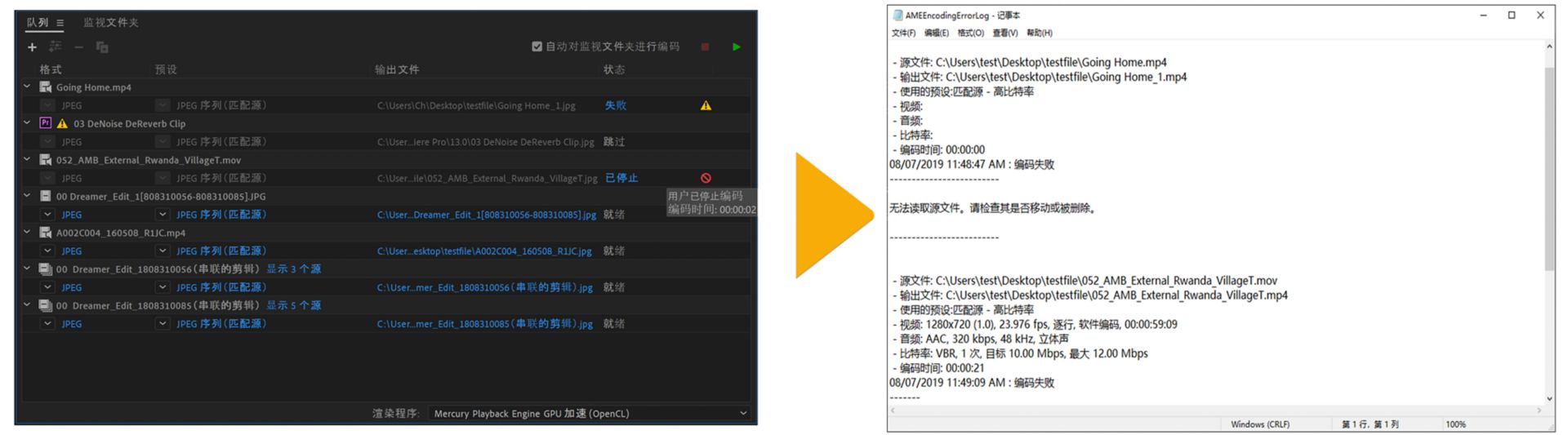The width and height of the screenshot is (1568, 435).
Task: Click the Duplicate icon in queue toolbar
Action: (x=102, y=47)
